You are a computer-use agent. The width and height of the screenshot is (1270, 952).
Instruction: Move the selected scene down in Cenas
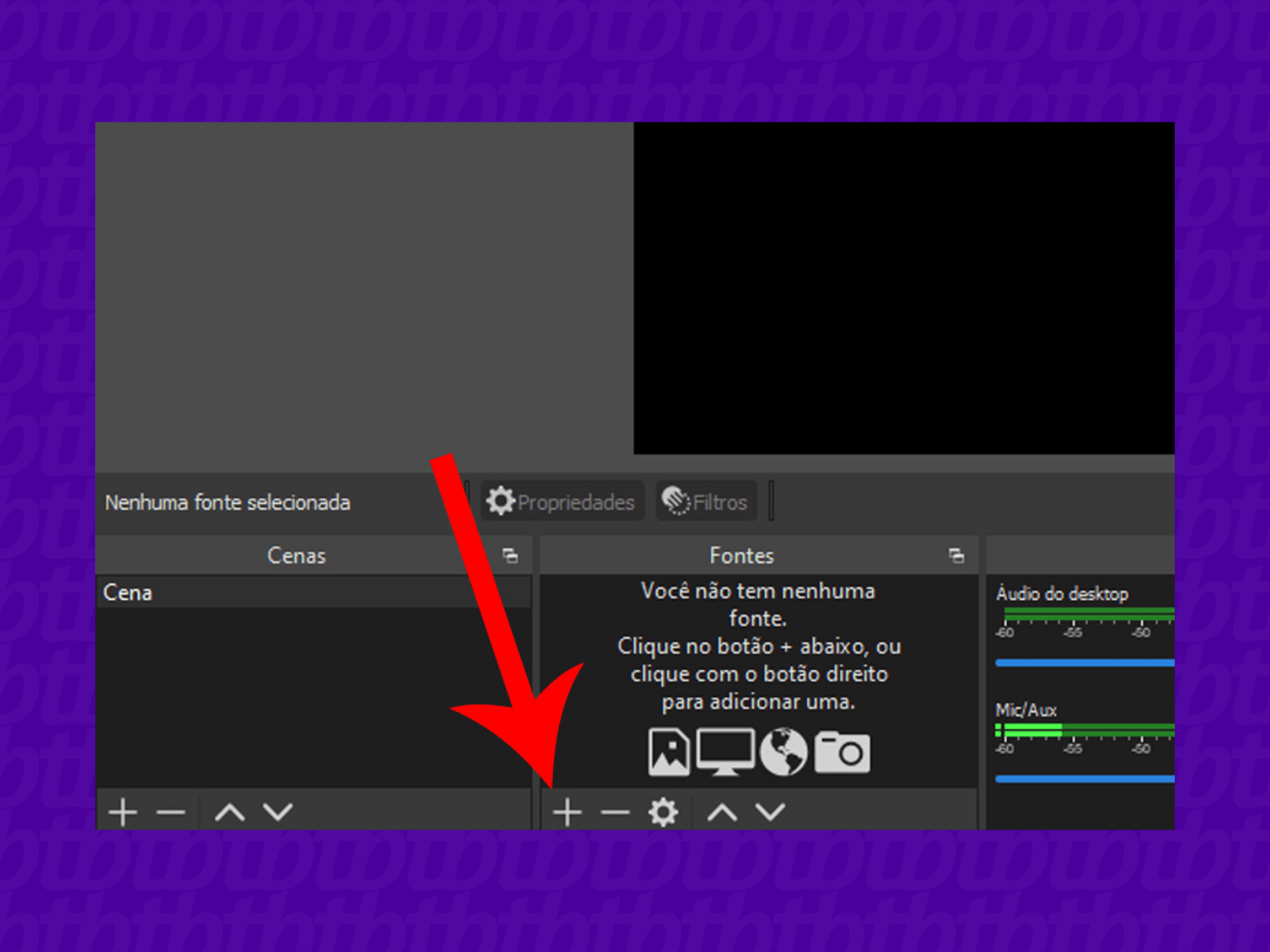coord(278,811)
